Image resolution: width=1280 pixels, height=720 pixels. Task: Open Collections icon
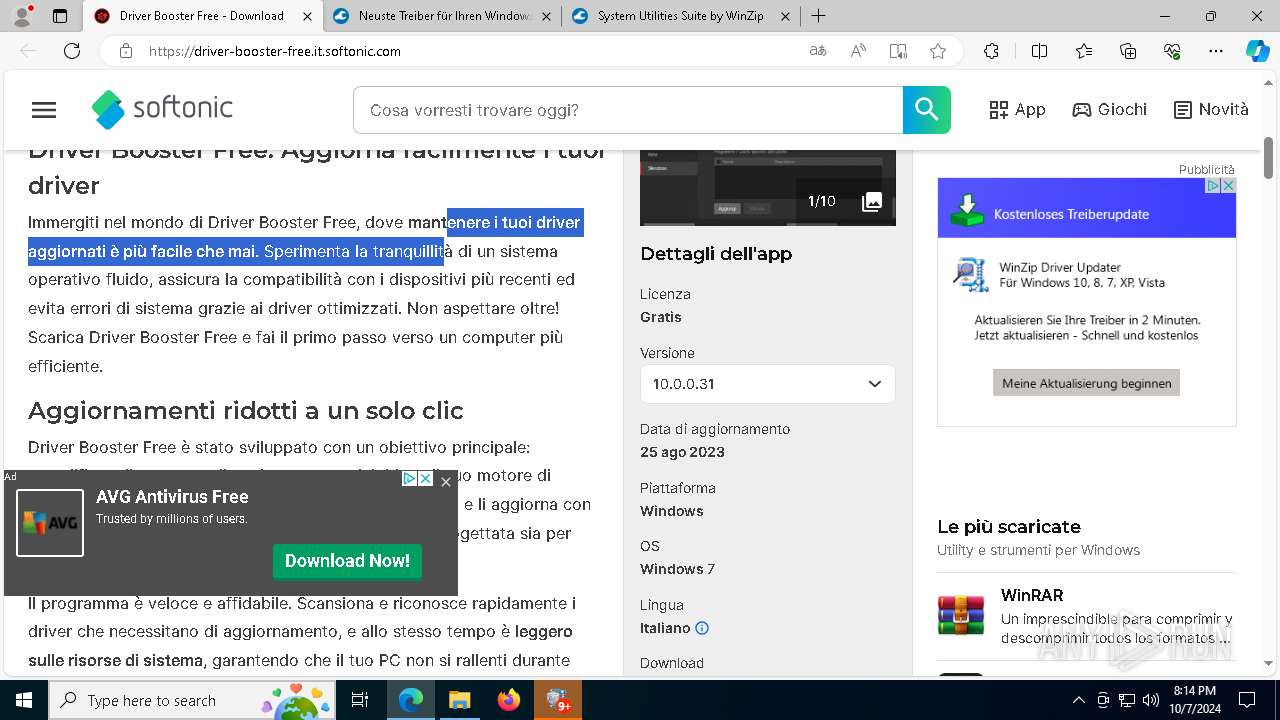click(1128, 51)
